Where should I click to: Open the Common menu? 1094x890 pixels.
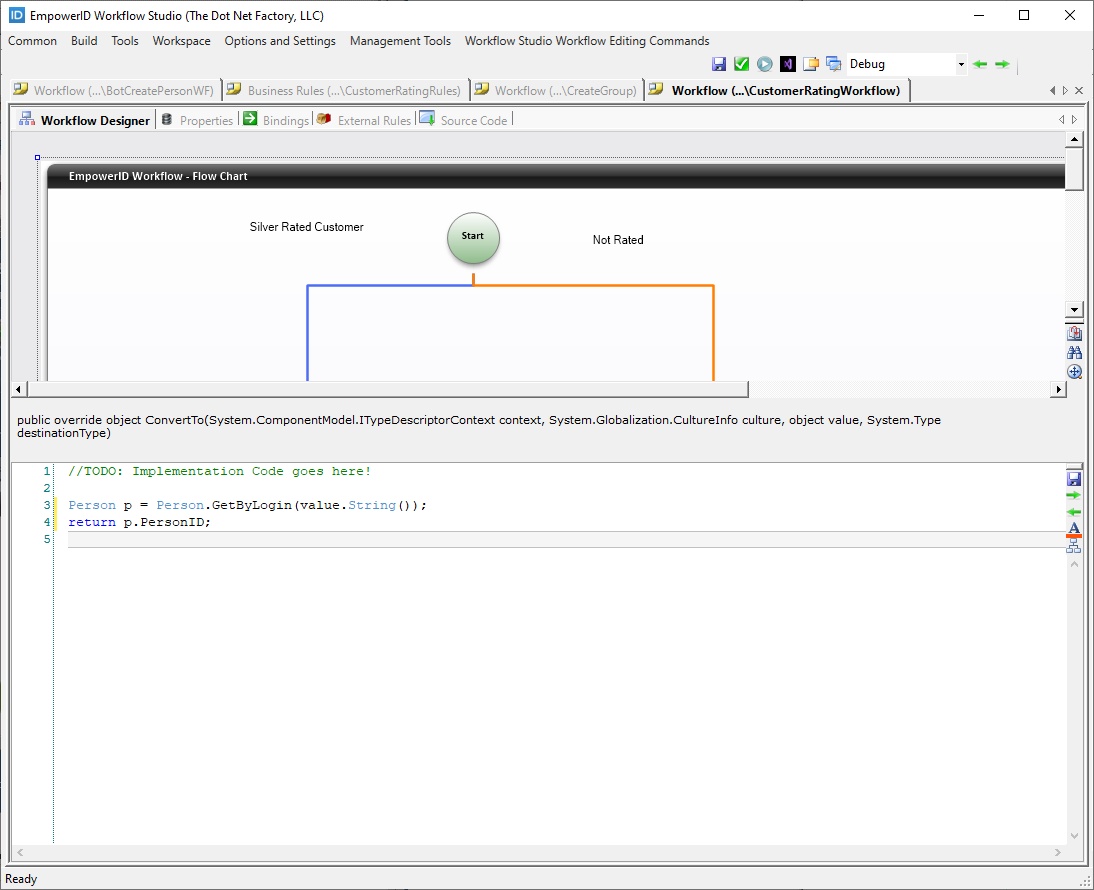coord(32,41)
